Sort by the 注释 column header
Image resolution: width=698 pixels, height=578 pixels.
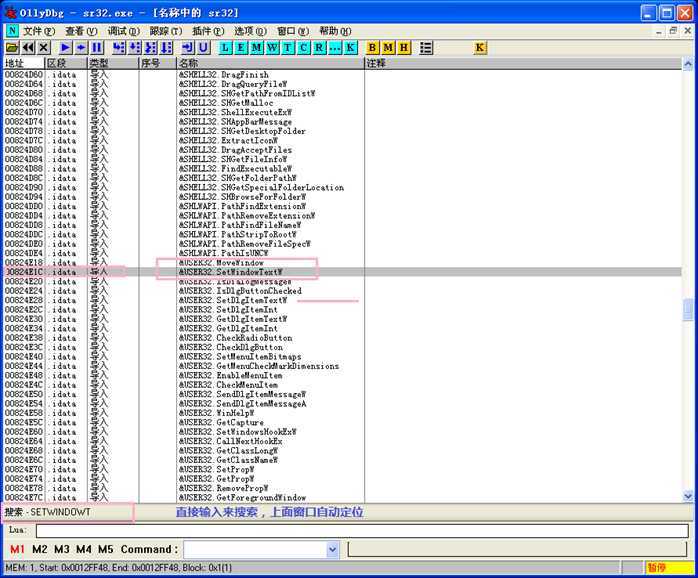[x=523, y=63]
